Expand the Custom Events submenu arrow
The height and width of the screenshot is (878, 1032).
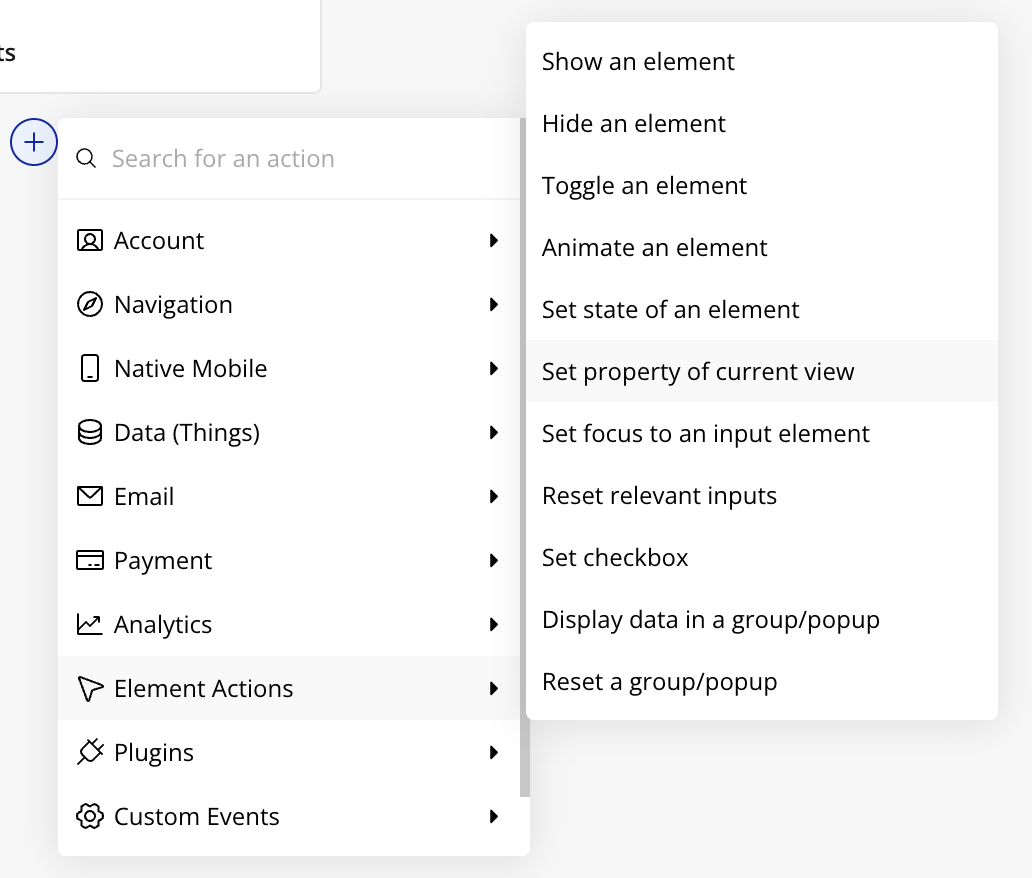(x=494, y=816)
